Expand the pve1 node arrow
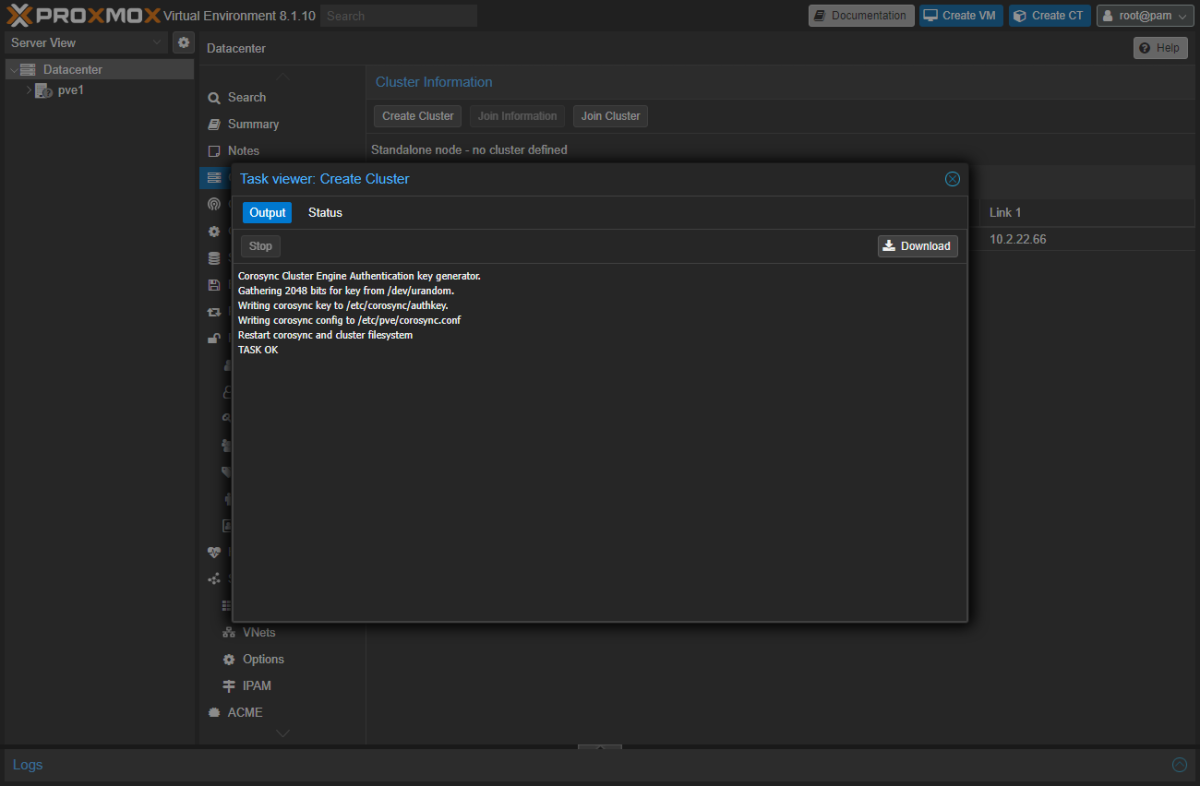Viewport: 1200px width, 786px height. coord(28,90)
